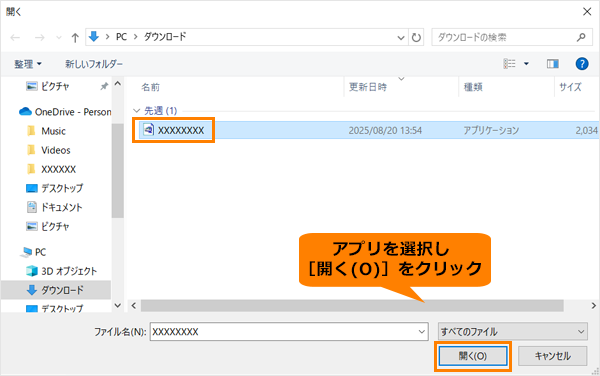Click the download arrow icon in address bar
Viewport: 600px width, 376px height.
94,37
